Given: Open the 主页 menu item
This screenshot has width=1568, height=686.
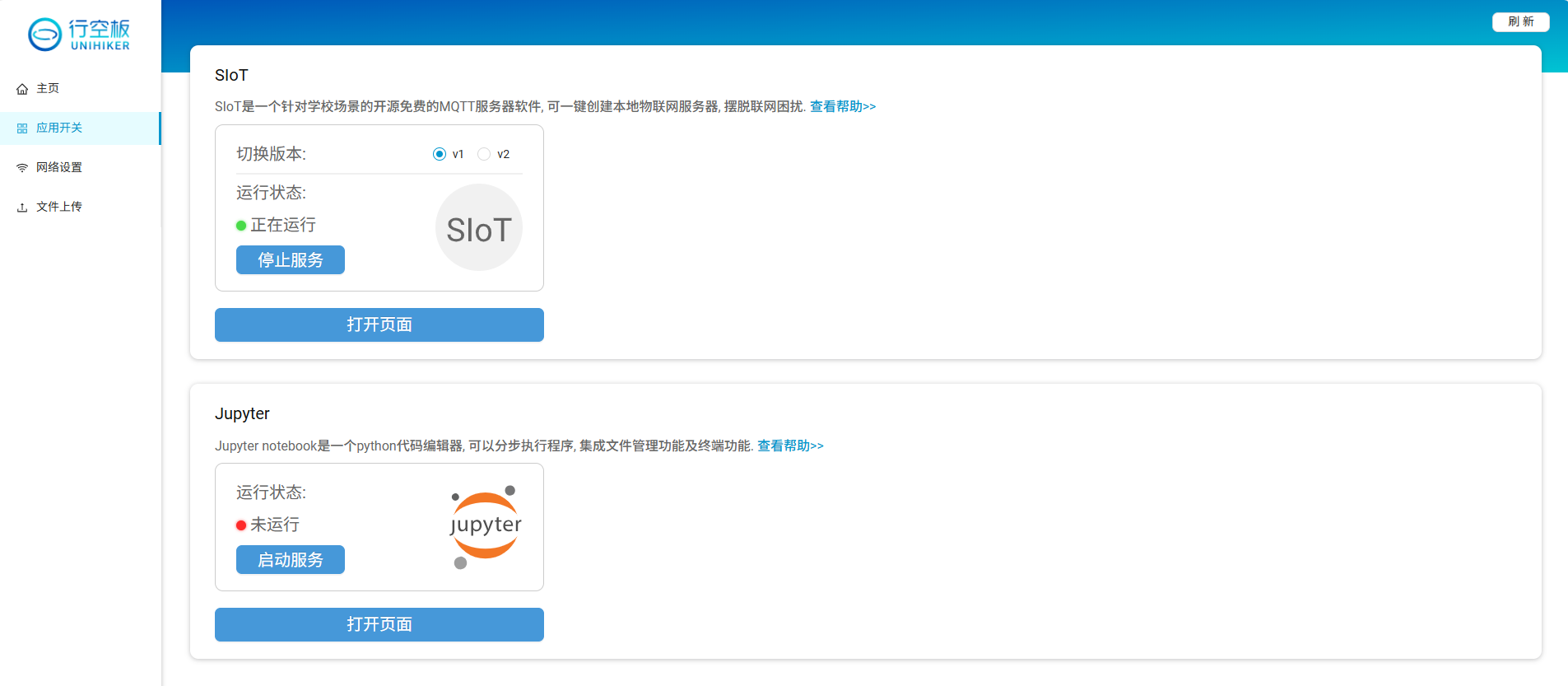Looking at the screenshot, I should (x=48, y=88).
